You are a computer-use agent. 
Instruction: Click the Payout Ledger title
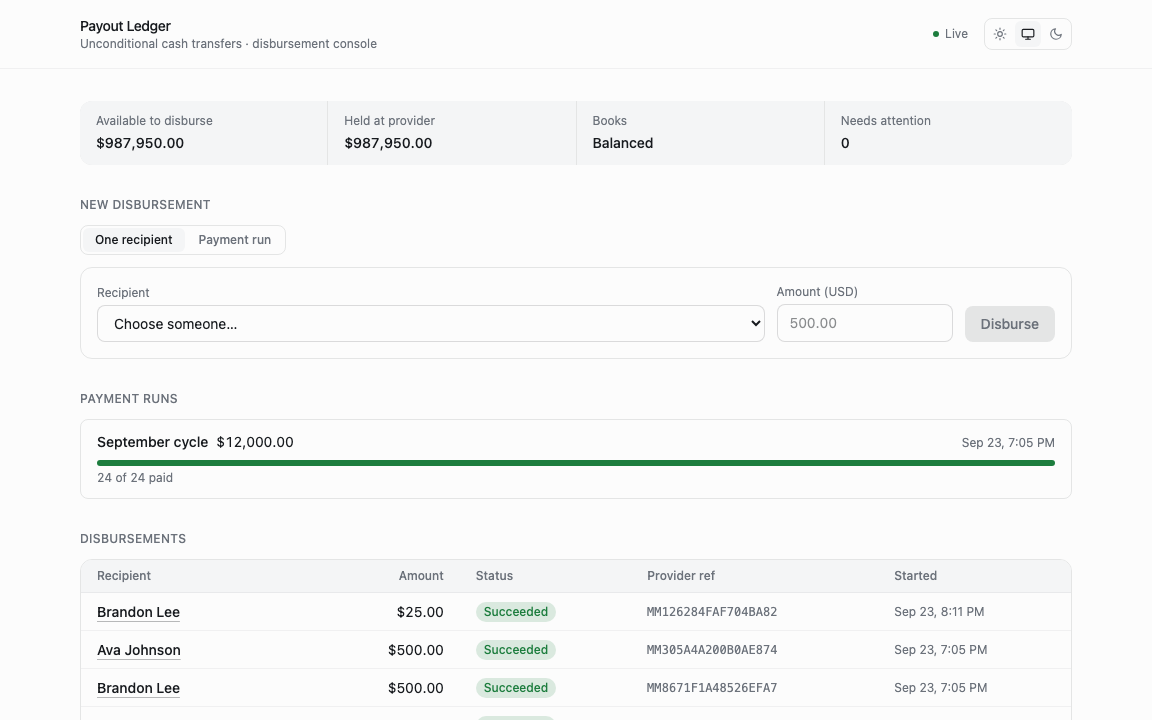126,26
